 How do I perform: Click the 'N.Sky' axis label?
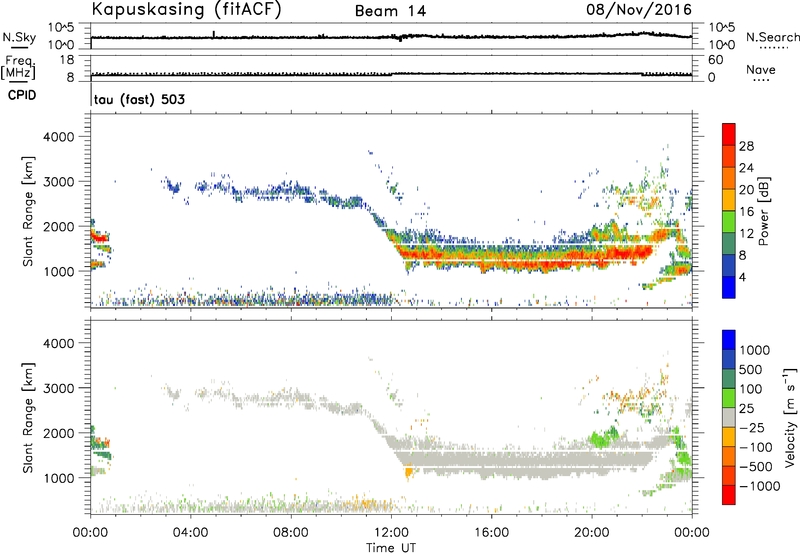(19, 37)
